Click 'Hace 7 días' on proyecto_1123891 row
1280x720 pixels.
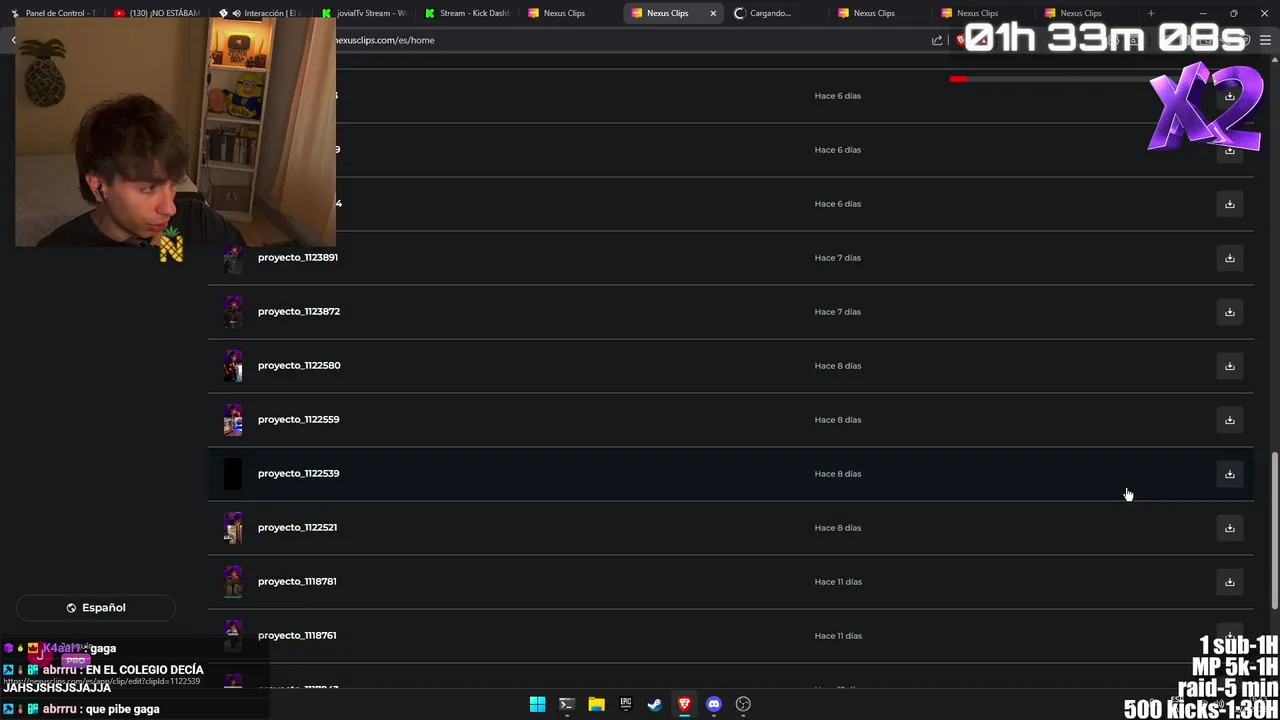pyautogui.click(x=838, y=258)
